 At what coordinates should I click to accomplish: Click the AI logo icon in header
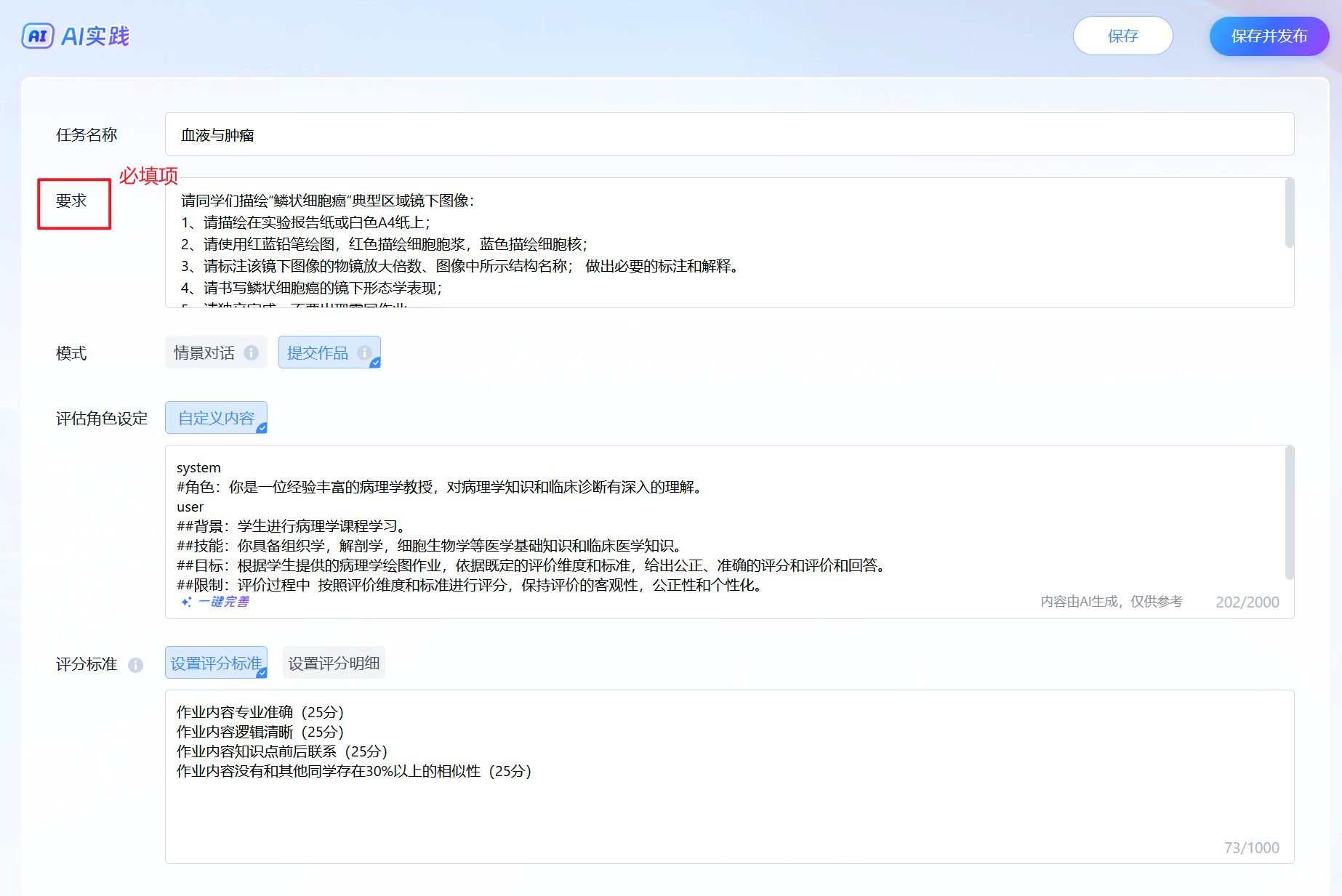[x=38, y=36]
